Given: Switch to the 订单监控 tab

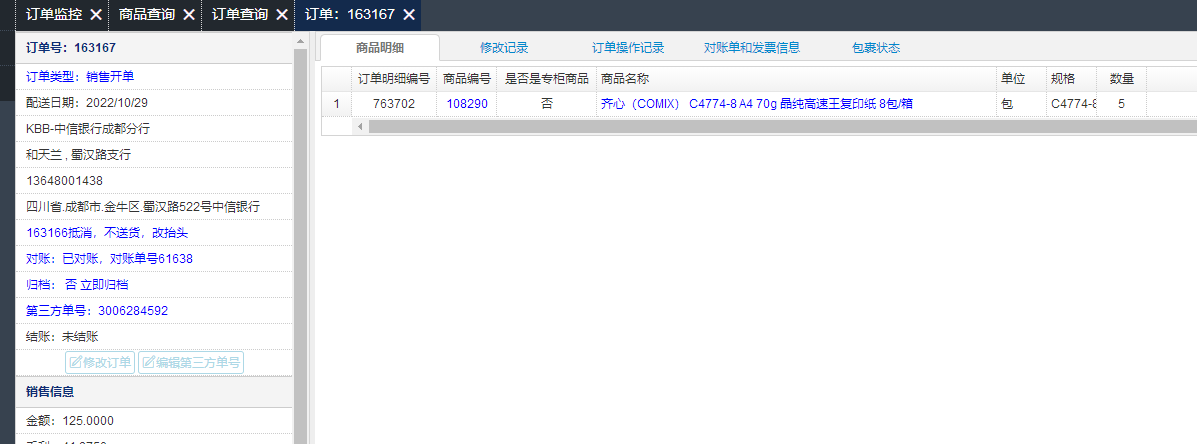Looking at the screenshot, I should pos(53,14).
